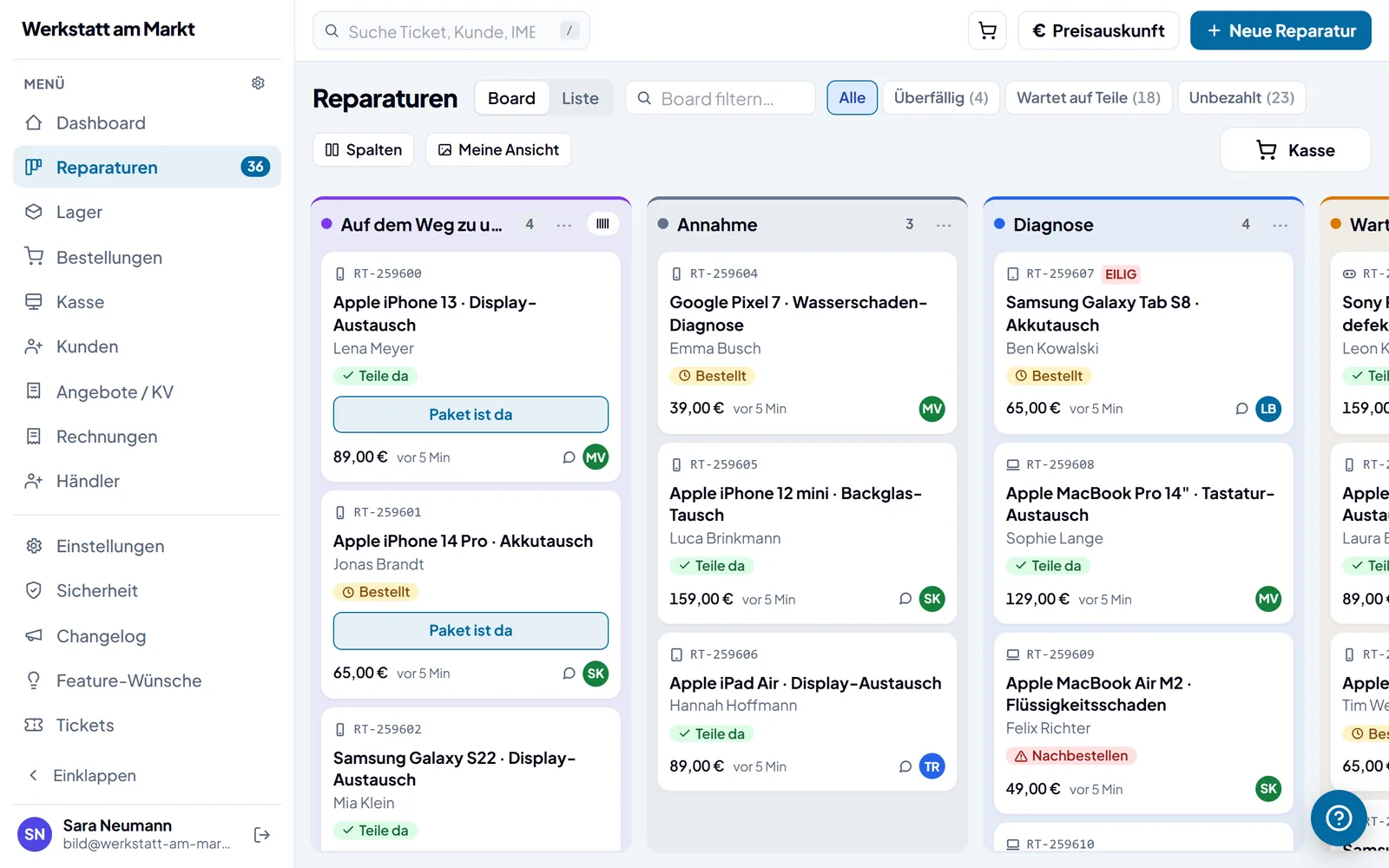Image resolution: width=1389 pixels, height=868 pixels.
Task: Open the barcode scanner in first column
Action: point(602,224)
